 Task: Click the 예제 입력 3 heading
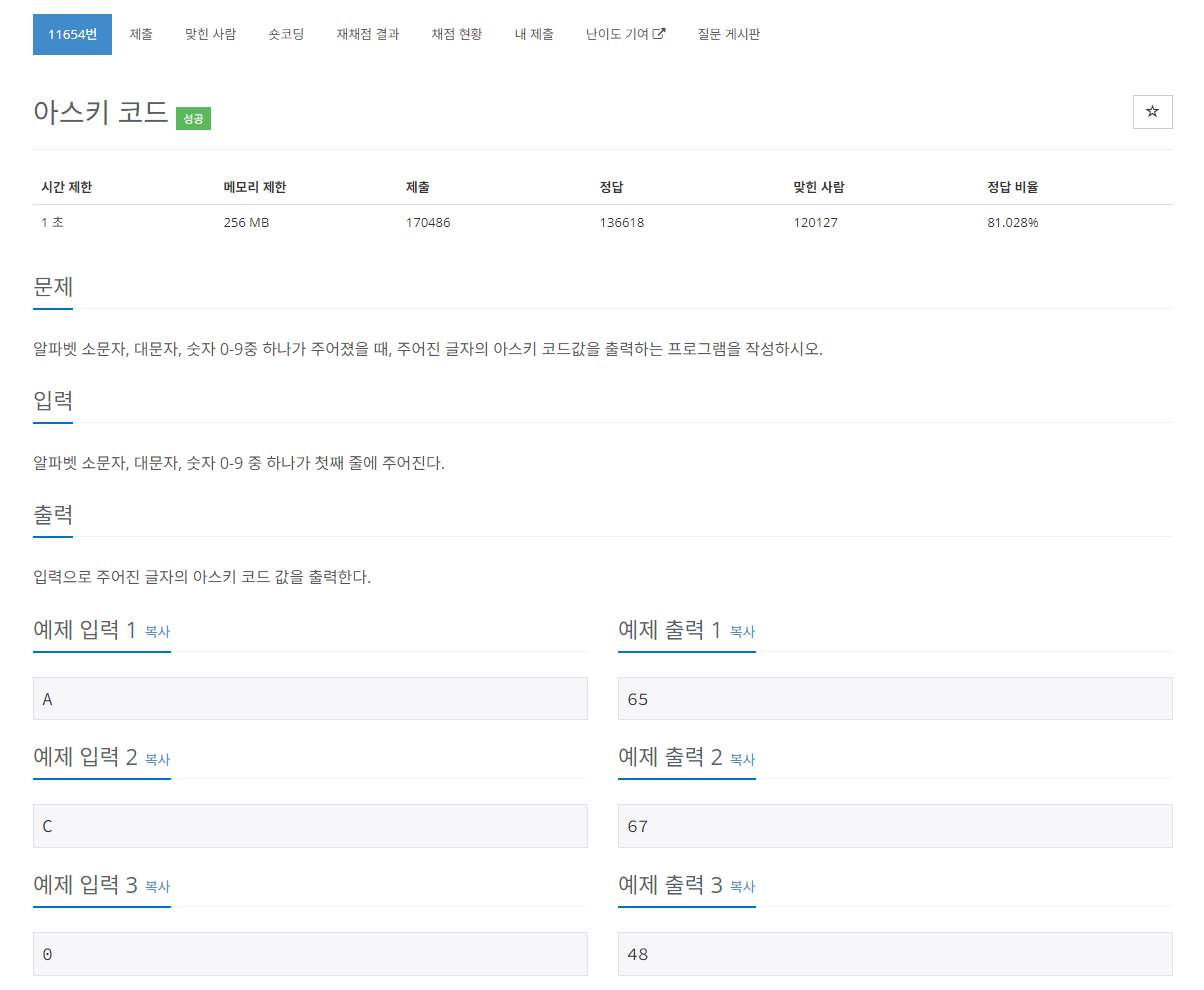(85, 885)
